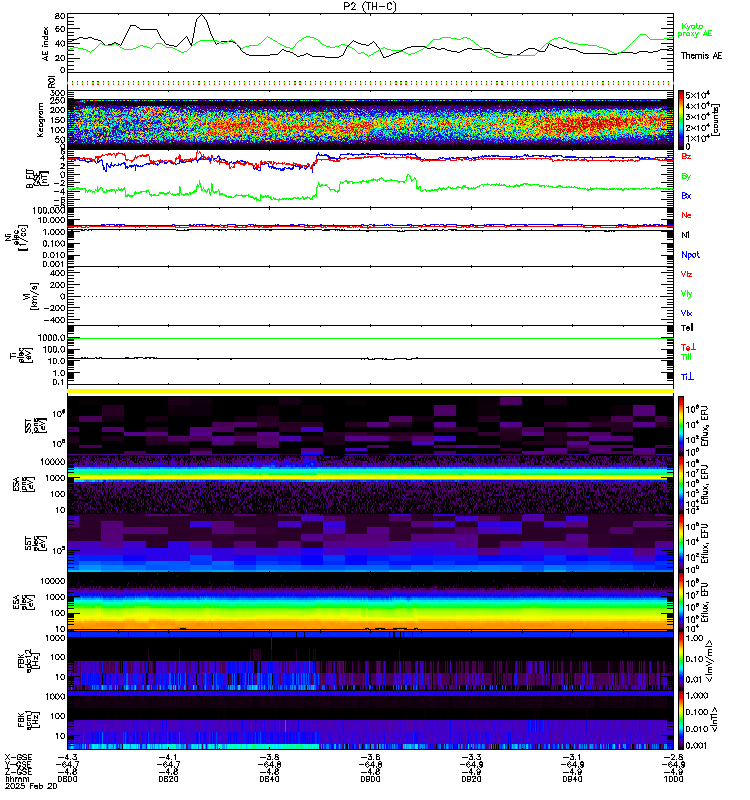
Task: Select the "Themis AE" legend label
Action: pyautogui.click(x=701, y=56)
